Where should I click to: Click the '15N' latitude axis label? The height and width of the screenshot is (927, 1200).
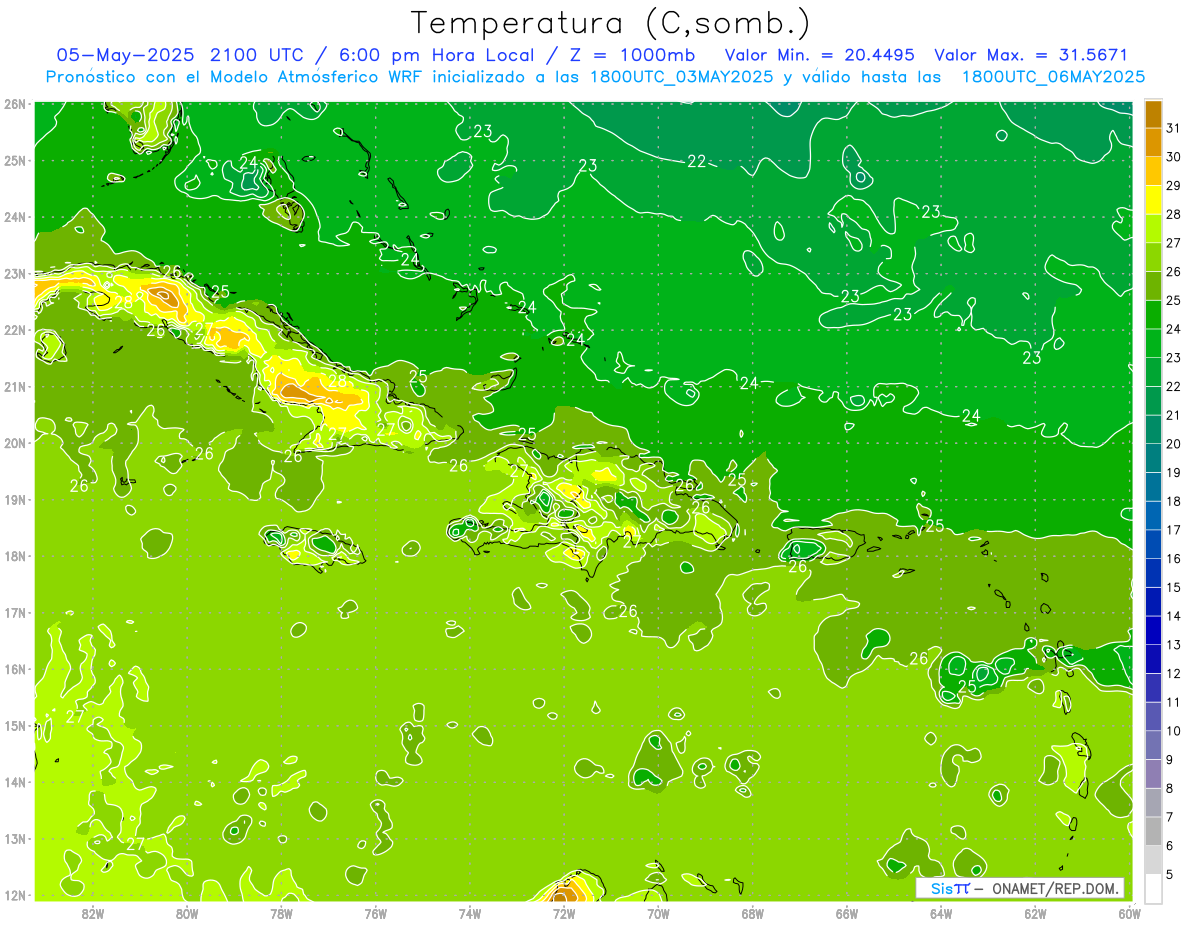(14, 726)
